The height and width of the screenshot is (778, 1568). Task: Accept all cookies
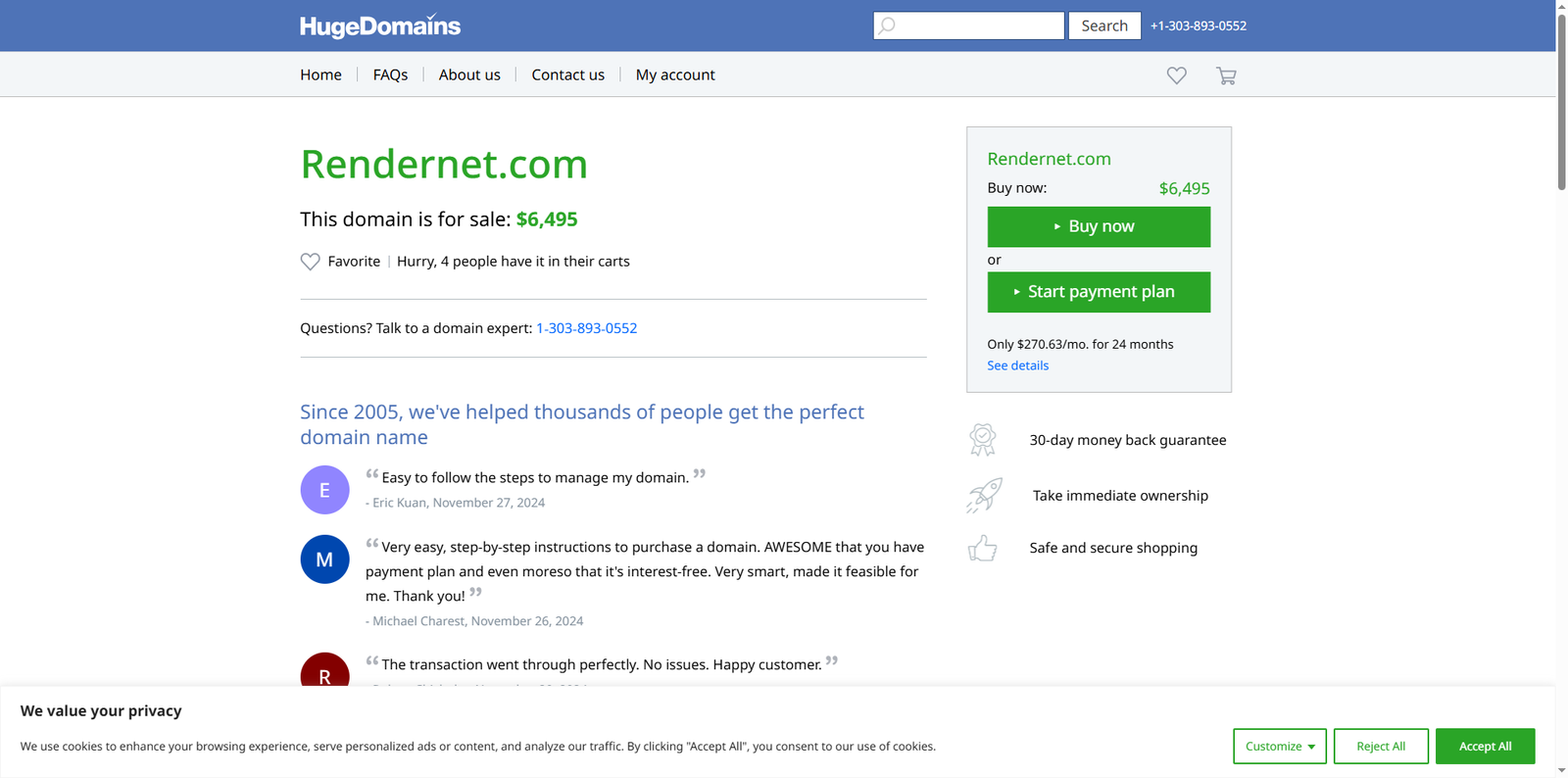(x=1485, y=747)
